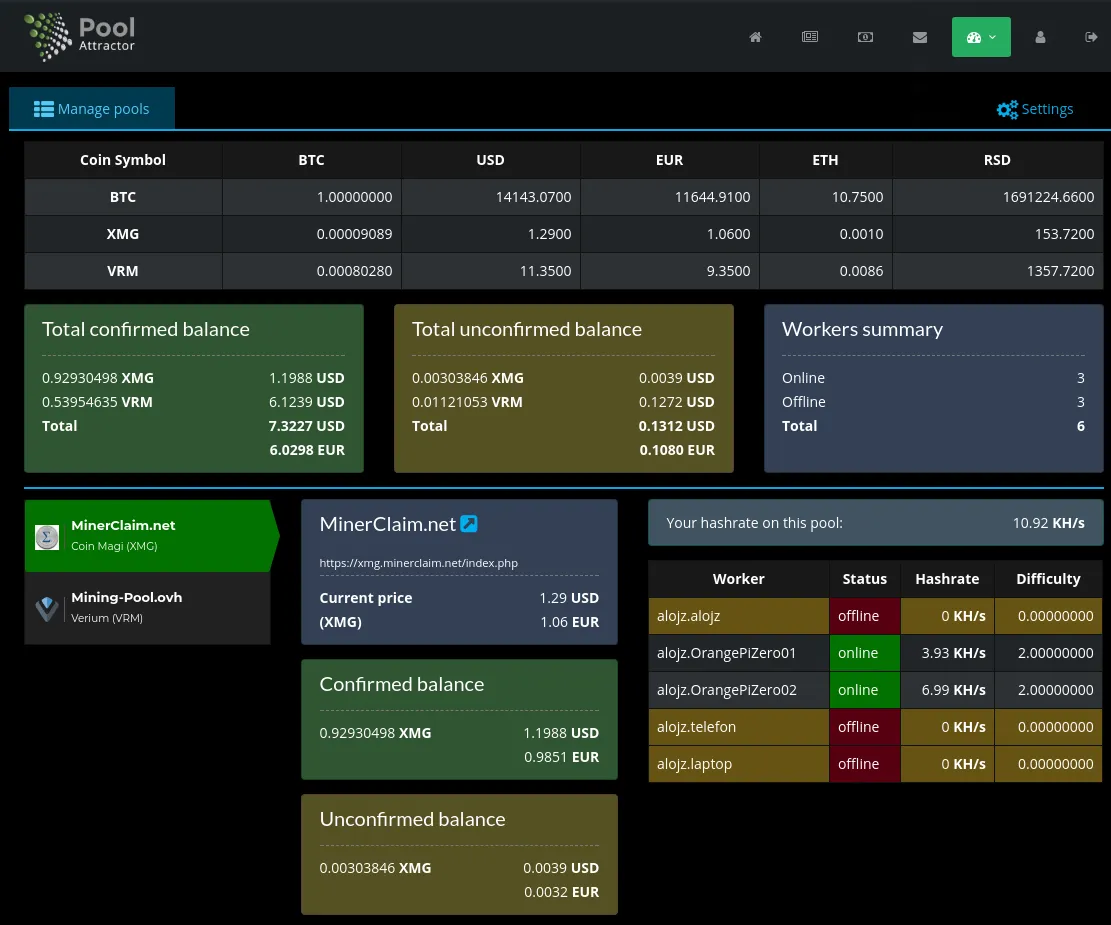Screen dimensions: 1111x925
Task: Click the Status column header
Action: tap(864, 579)
